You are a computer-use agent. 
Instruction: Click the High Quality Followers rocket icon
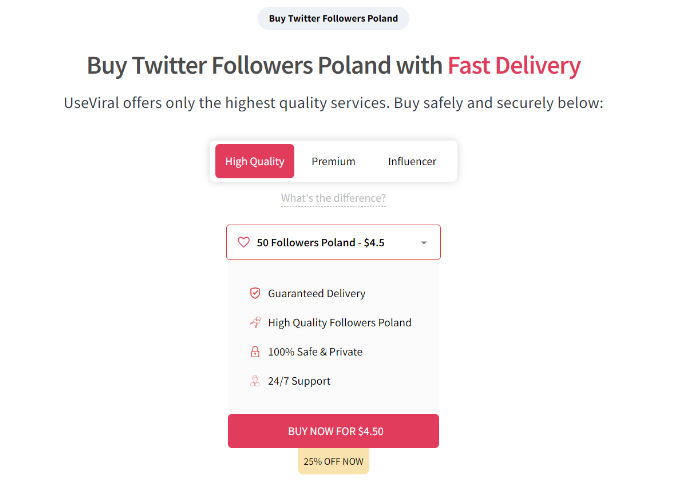(x=255, y=322)
